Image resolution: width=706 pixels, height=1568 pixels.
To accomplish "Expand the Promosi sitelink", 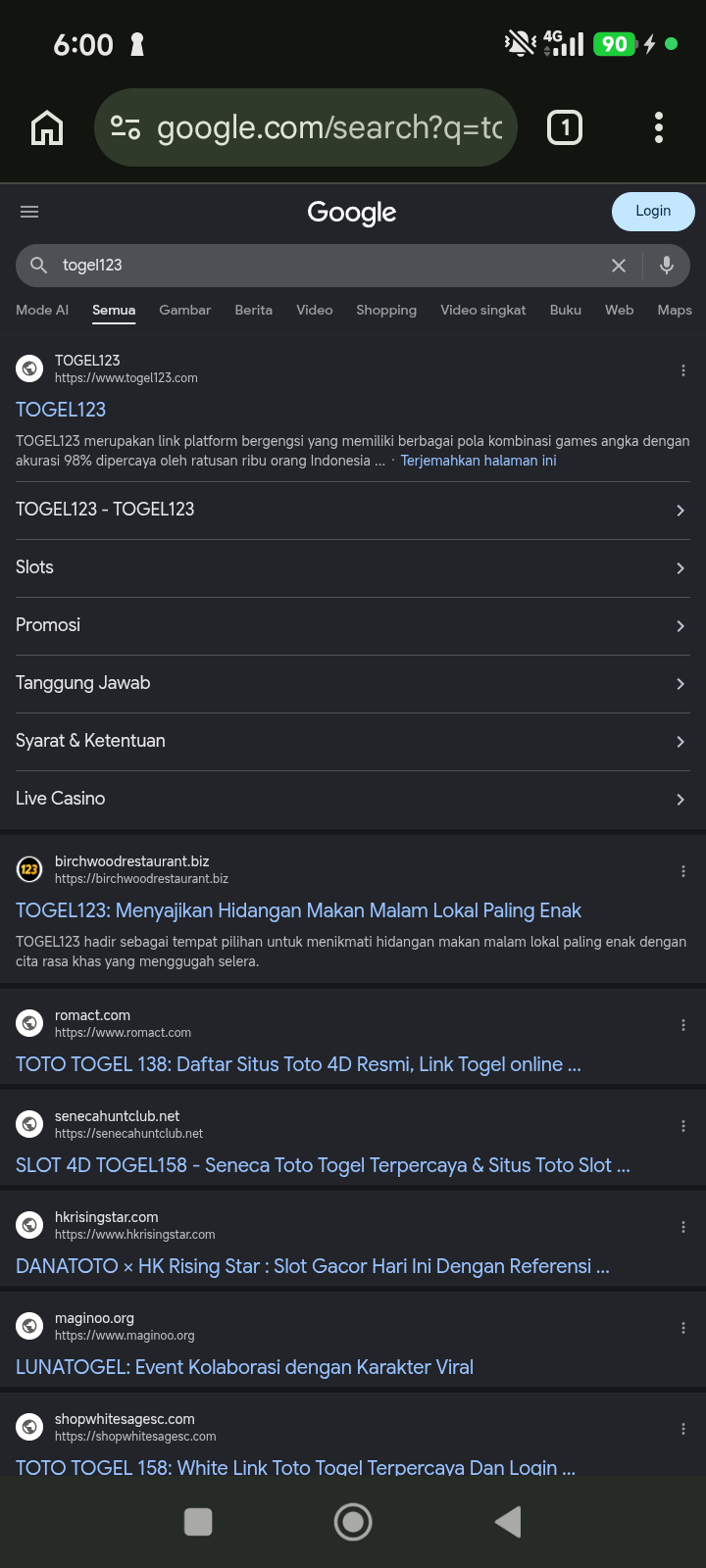I will point(353,626).
